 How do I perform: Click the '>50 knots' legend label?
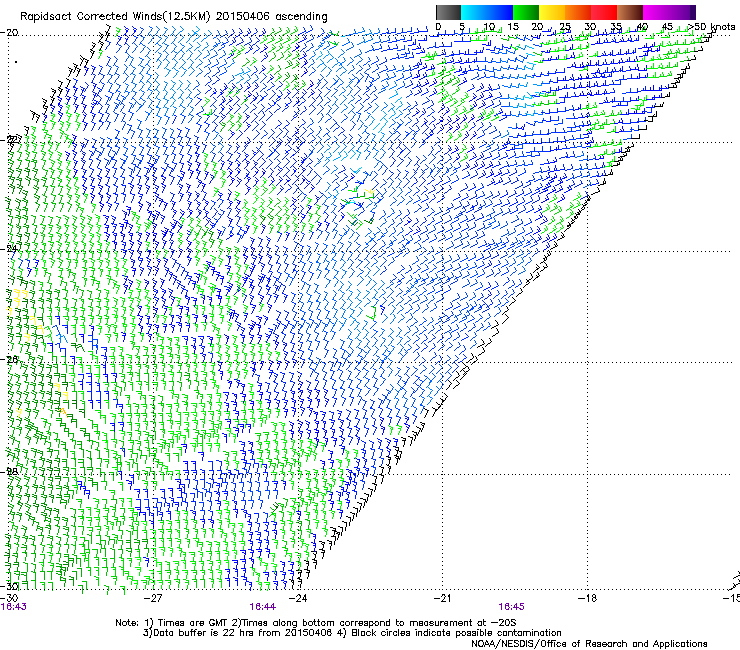(x=712, y=27)
